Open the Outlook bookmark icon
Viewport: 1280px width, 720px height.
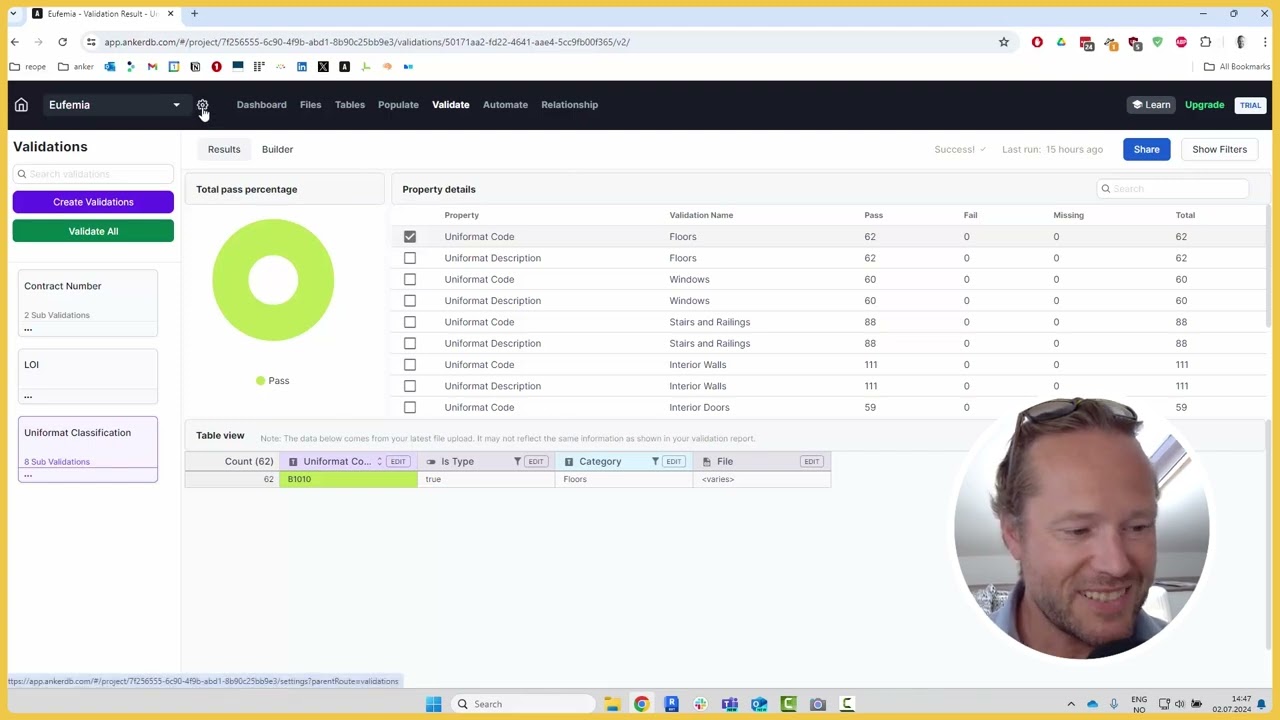tap(109, 67)
